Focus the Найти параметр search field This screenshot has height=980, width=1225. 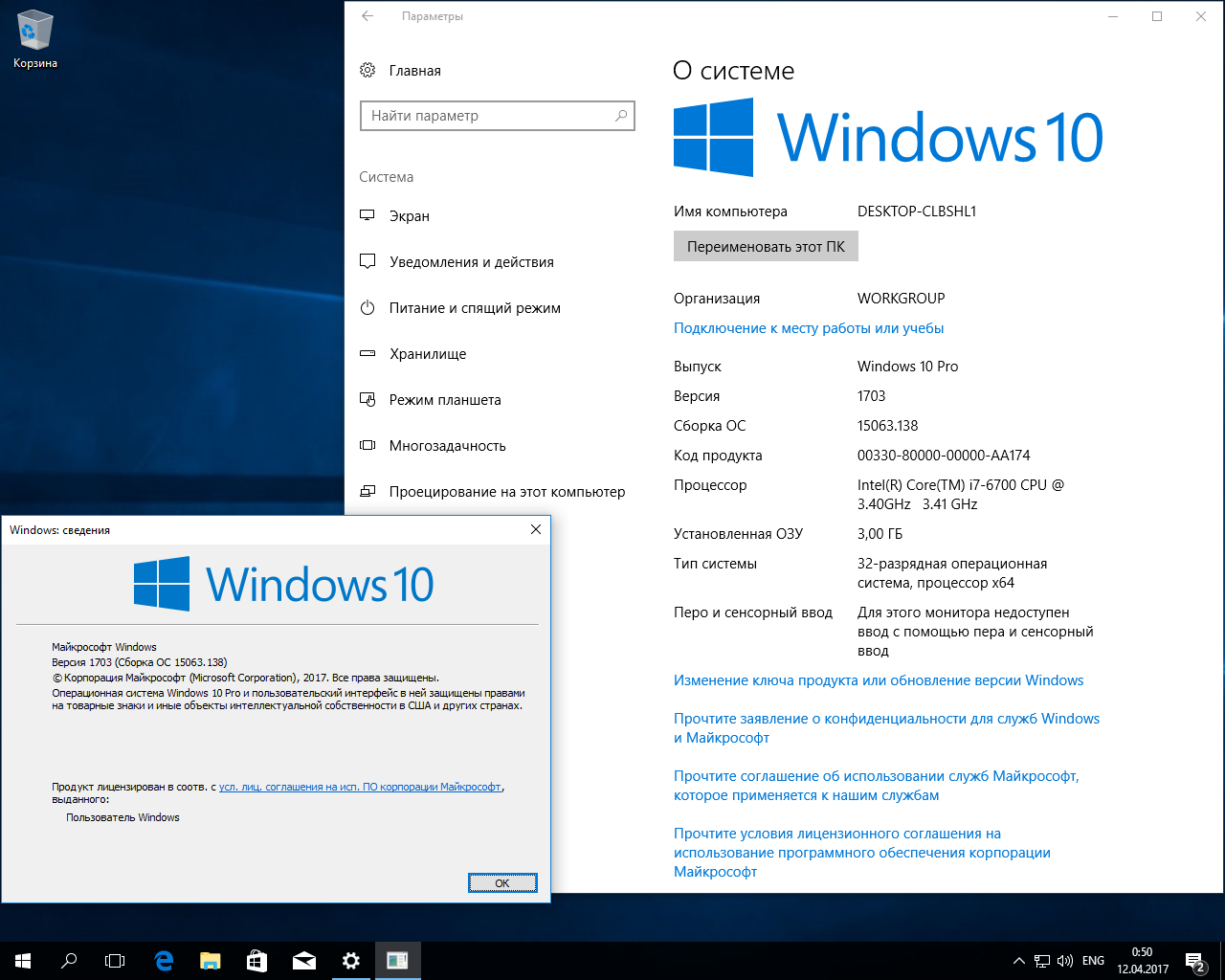[x=497, y=116]
